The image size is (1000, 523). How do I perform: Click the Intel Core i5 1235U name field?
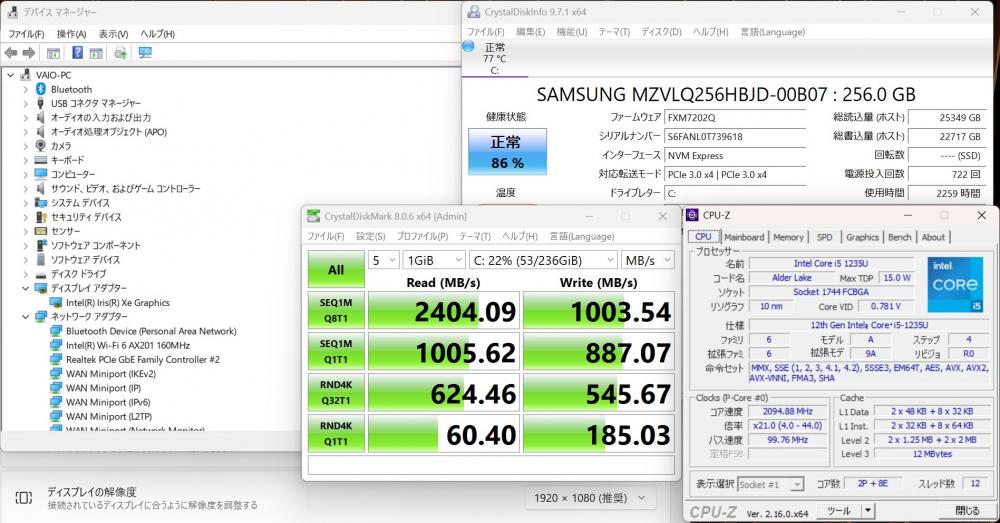(830, 263)
